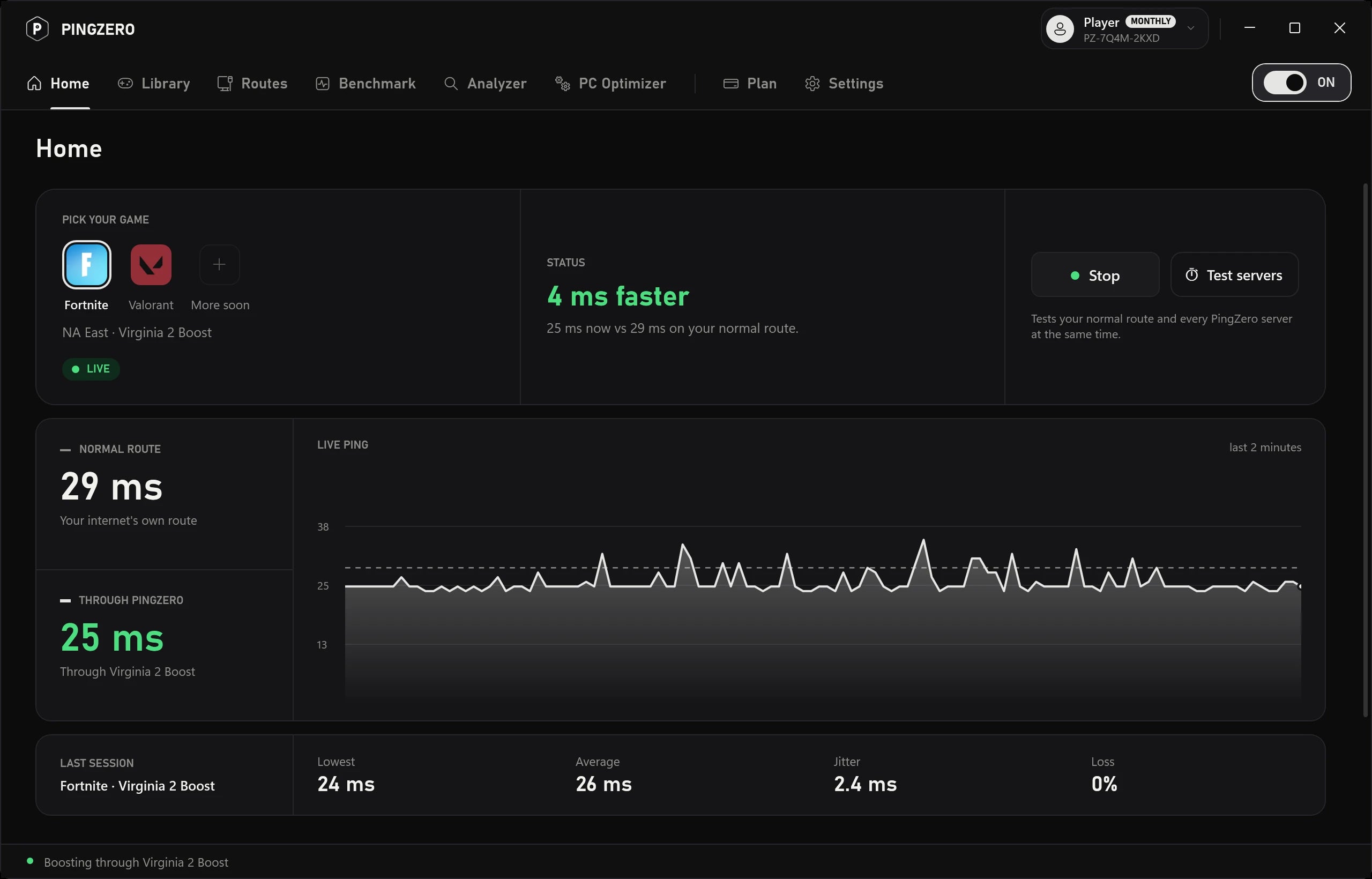Click 'Boosting through Virginia 2 Boost' status bar
Screen dimensions: 1372x879
pos(136,862)
